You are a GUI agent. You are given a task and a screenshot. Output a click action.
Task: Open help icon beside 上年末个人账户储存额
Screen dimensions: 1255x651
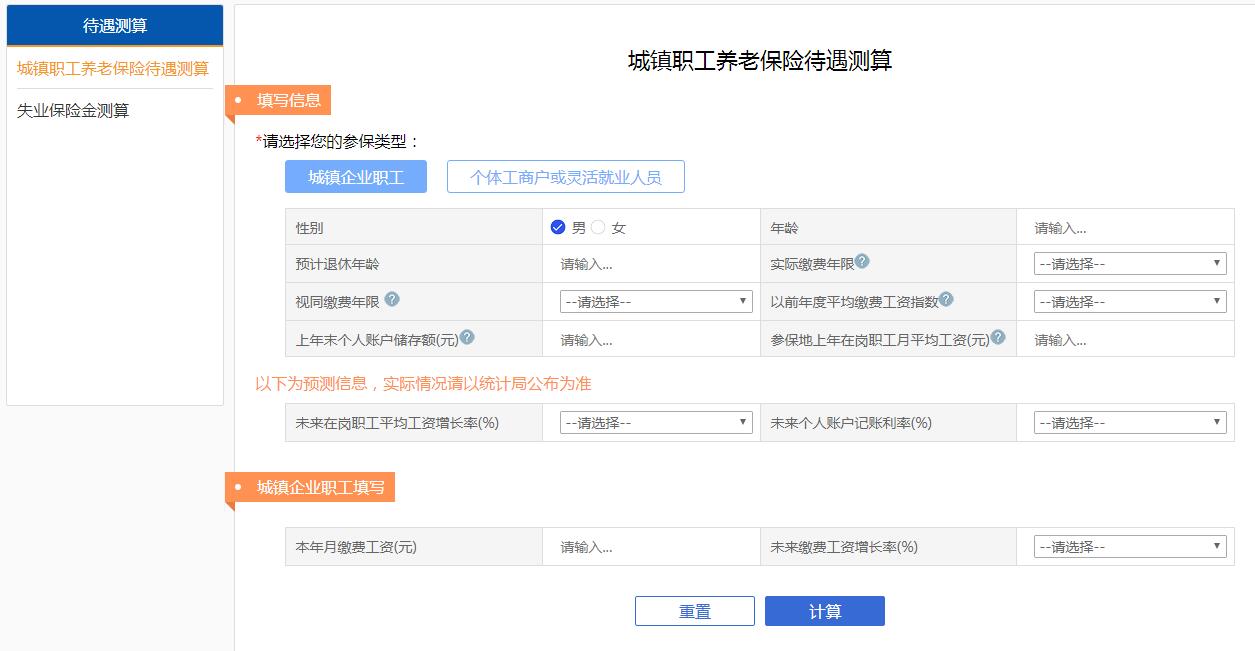[x=467, y=338]
